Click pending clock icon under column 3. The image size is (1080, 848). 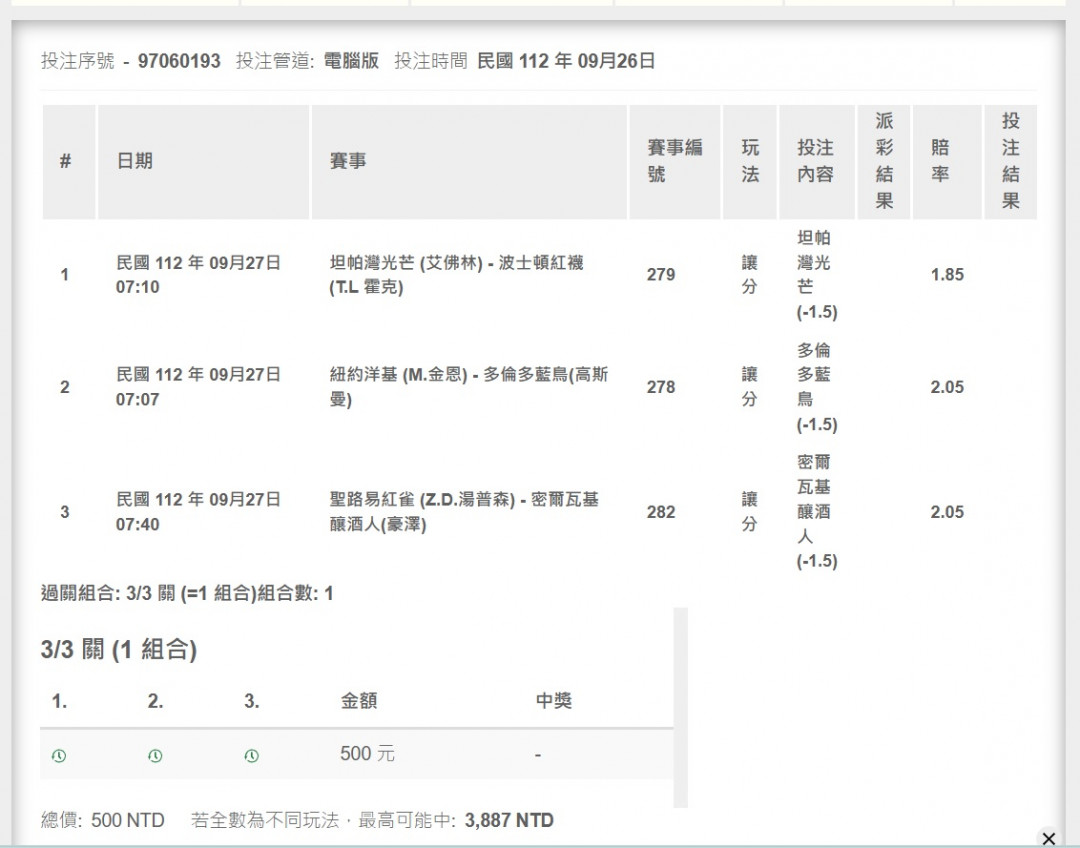(251, 756)
